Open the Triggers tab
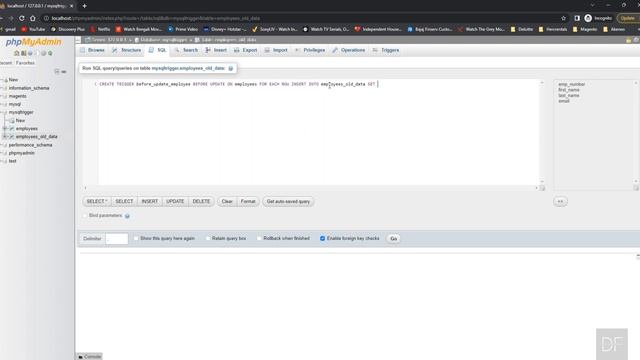The image size is (640, 360). point(386,50)
